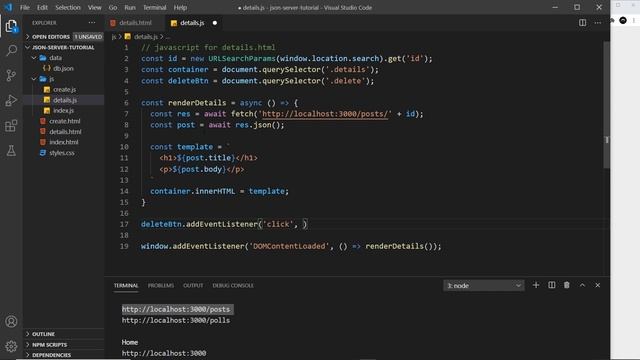Collapse the js folder
Image resolution: width=640 pixels, height=360 pixels.
pos(51,79)
